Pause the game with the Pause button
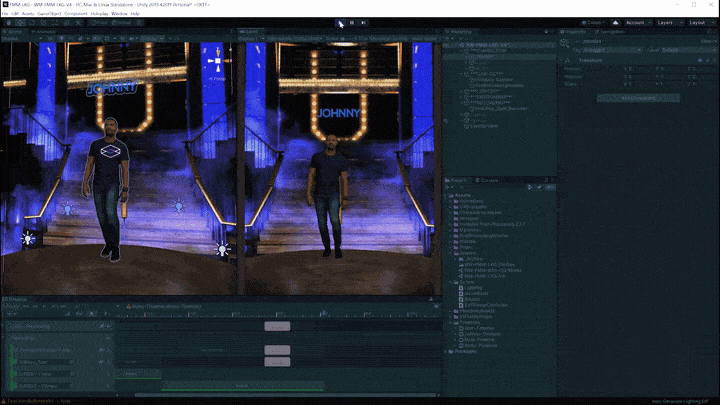Image resolution: width=720 pixels, height=405 pixels. (352, 22)
